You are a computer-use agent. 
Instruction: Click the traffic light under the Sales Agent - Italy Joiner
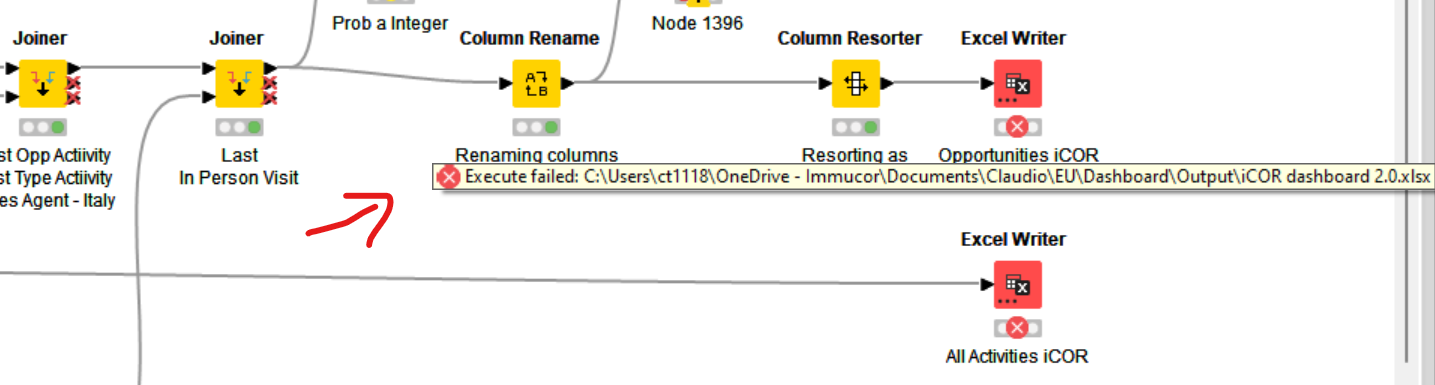(43, 127)
